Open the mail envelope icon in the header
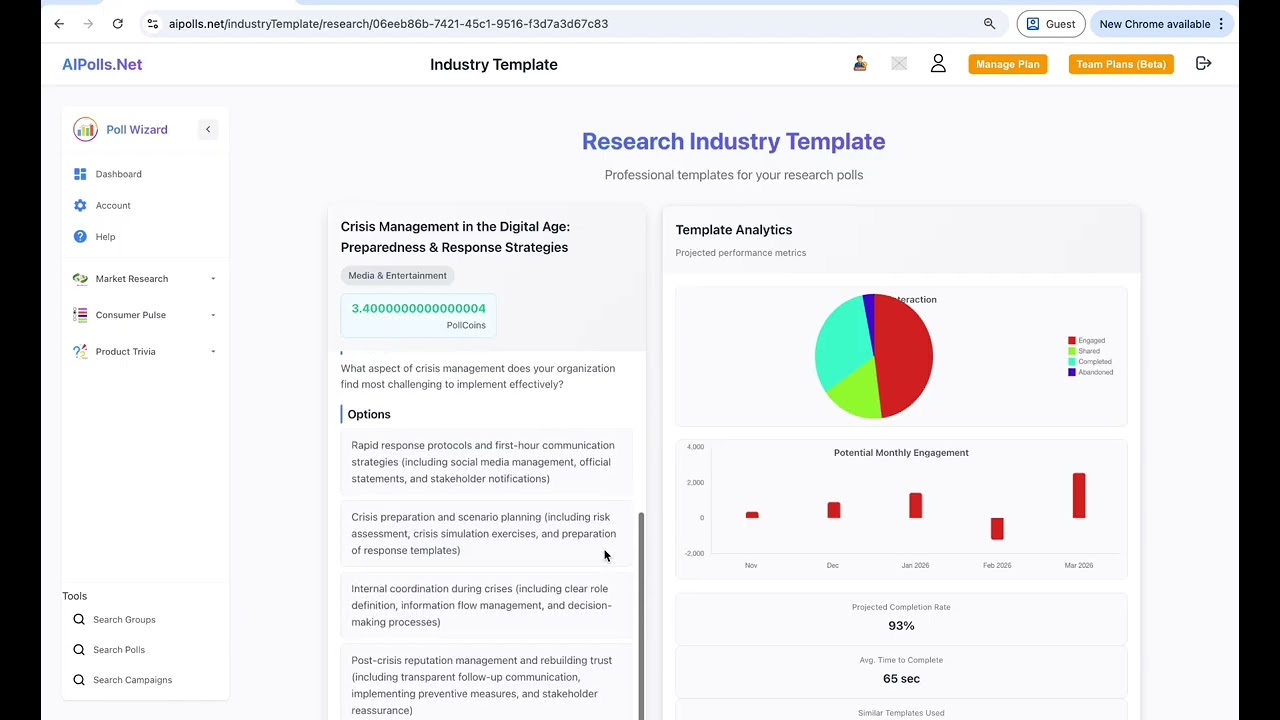Screen dimensions: 1280x720 (x=899, y=64)
